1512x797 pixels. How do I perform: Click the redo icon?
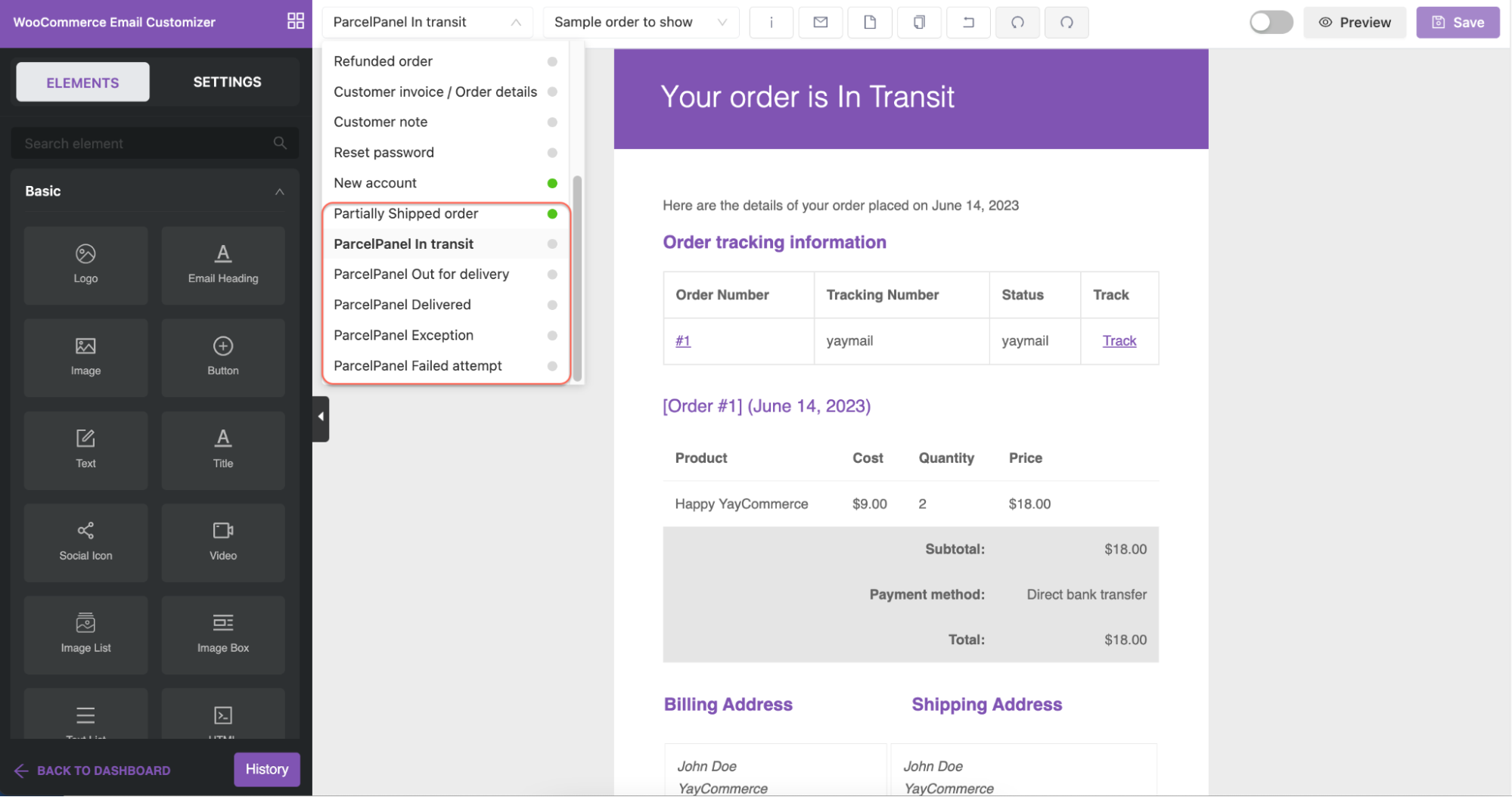pos(1066,23)
